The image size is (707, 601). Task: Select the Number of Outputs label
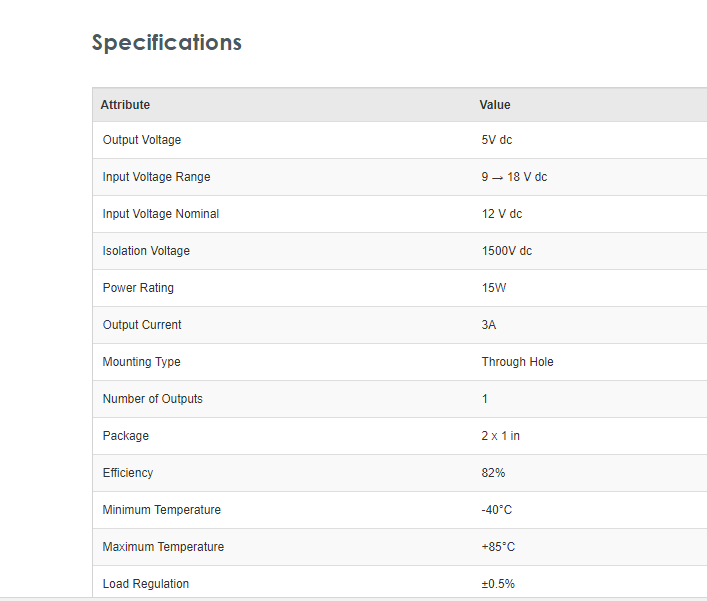152,399
